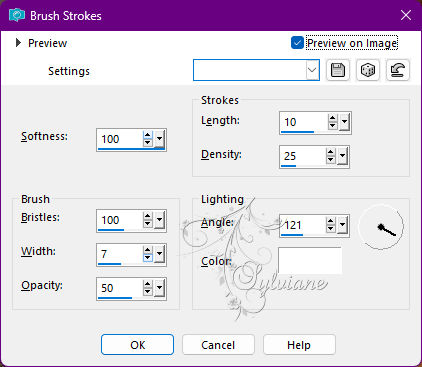This screenshot has width=422, height=367.
Task: Open the Bristles slider dropdown arrow
Action: (160, 220)
